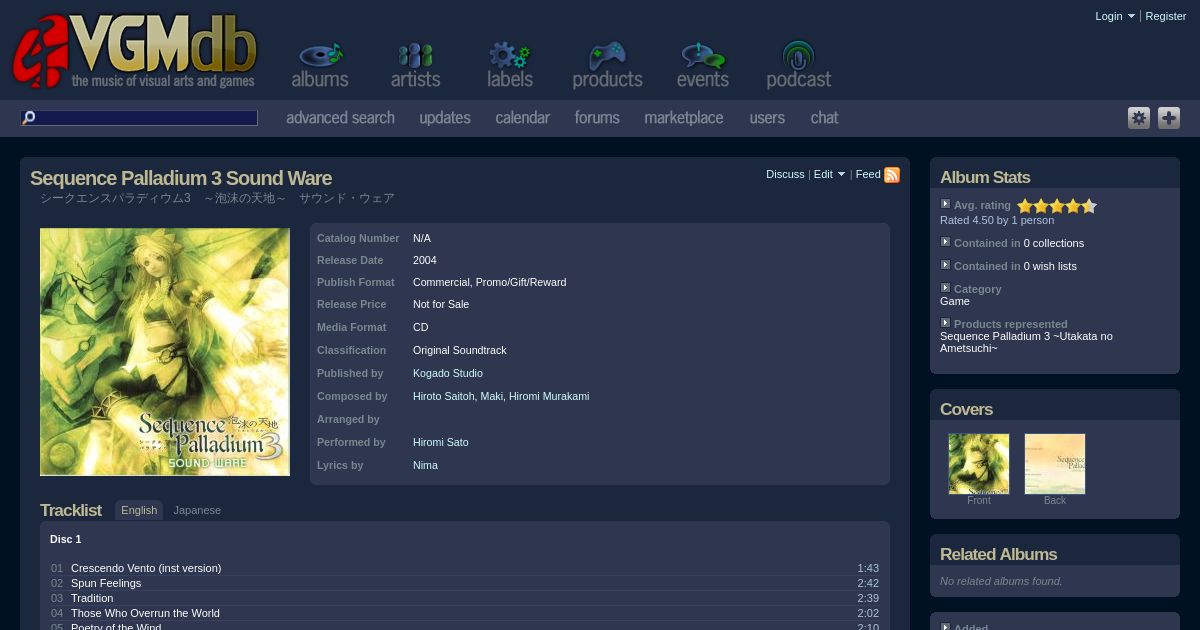1200x630 pixels.
Task: Open performer Hiromi Sato
Action: pos(441,442)
